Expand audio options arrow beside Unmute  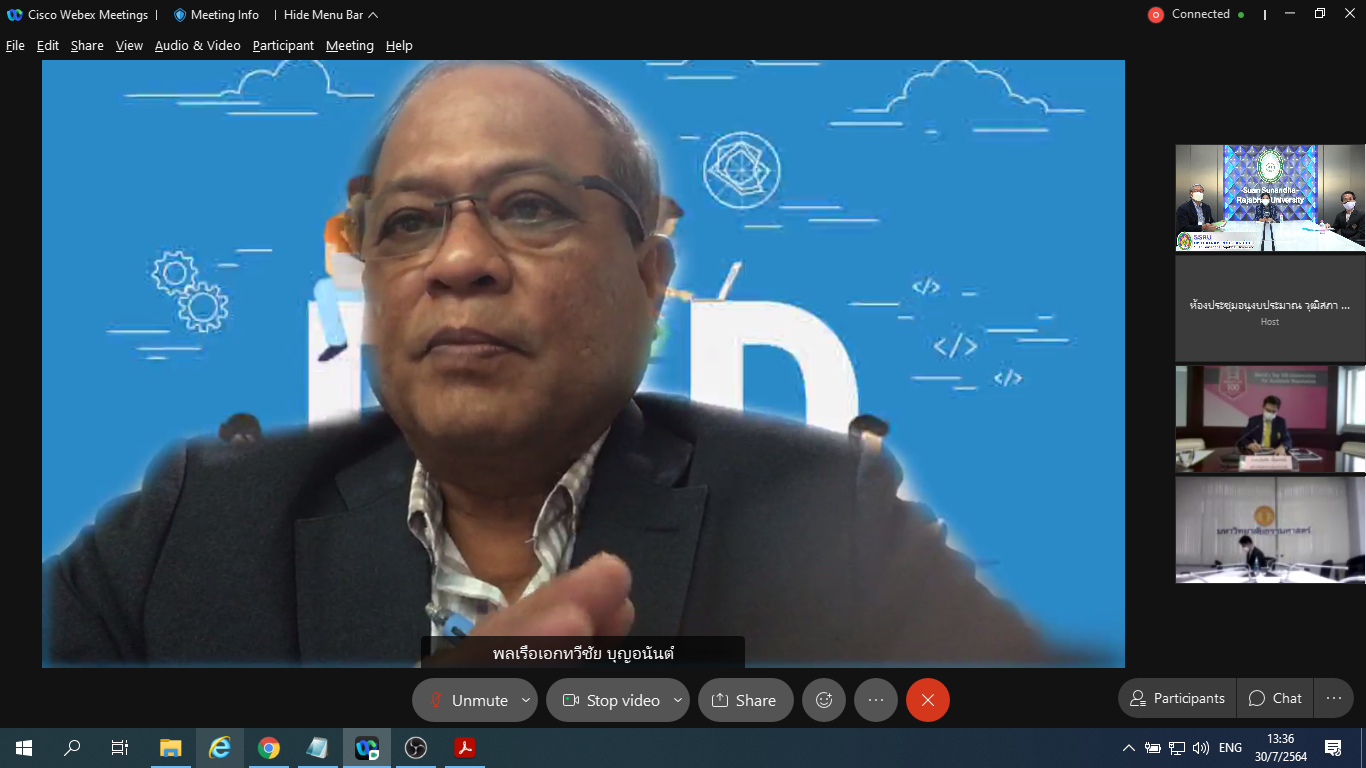[x=526, y=700]
